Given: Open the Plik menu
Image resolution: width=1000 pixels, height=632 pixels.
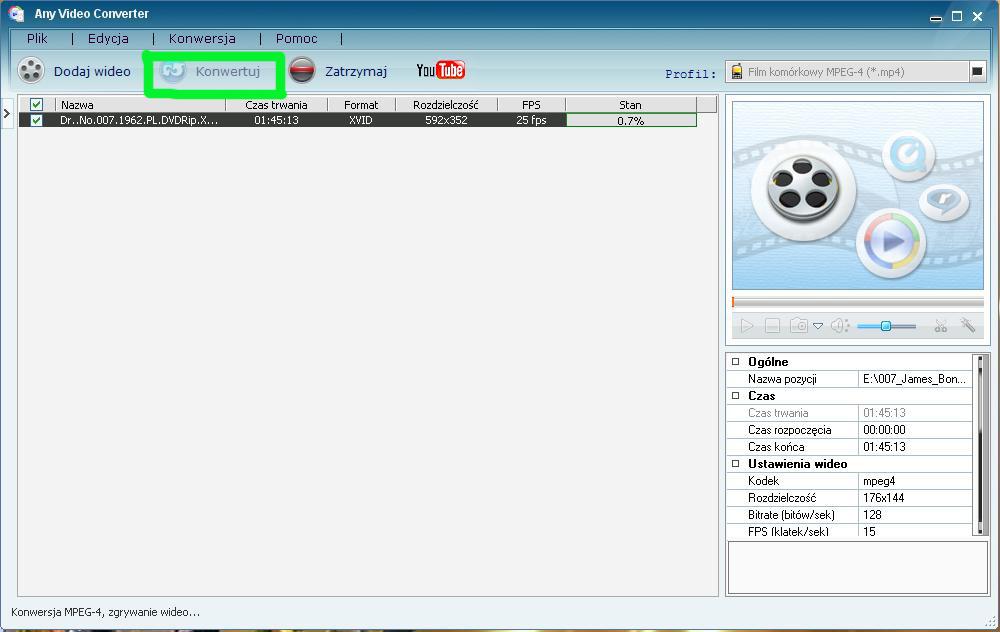Looking at the screenshot, I should point(37,38).
